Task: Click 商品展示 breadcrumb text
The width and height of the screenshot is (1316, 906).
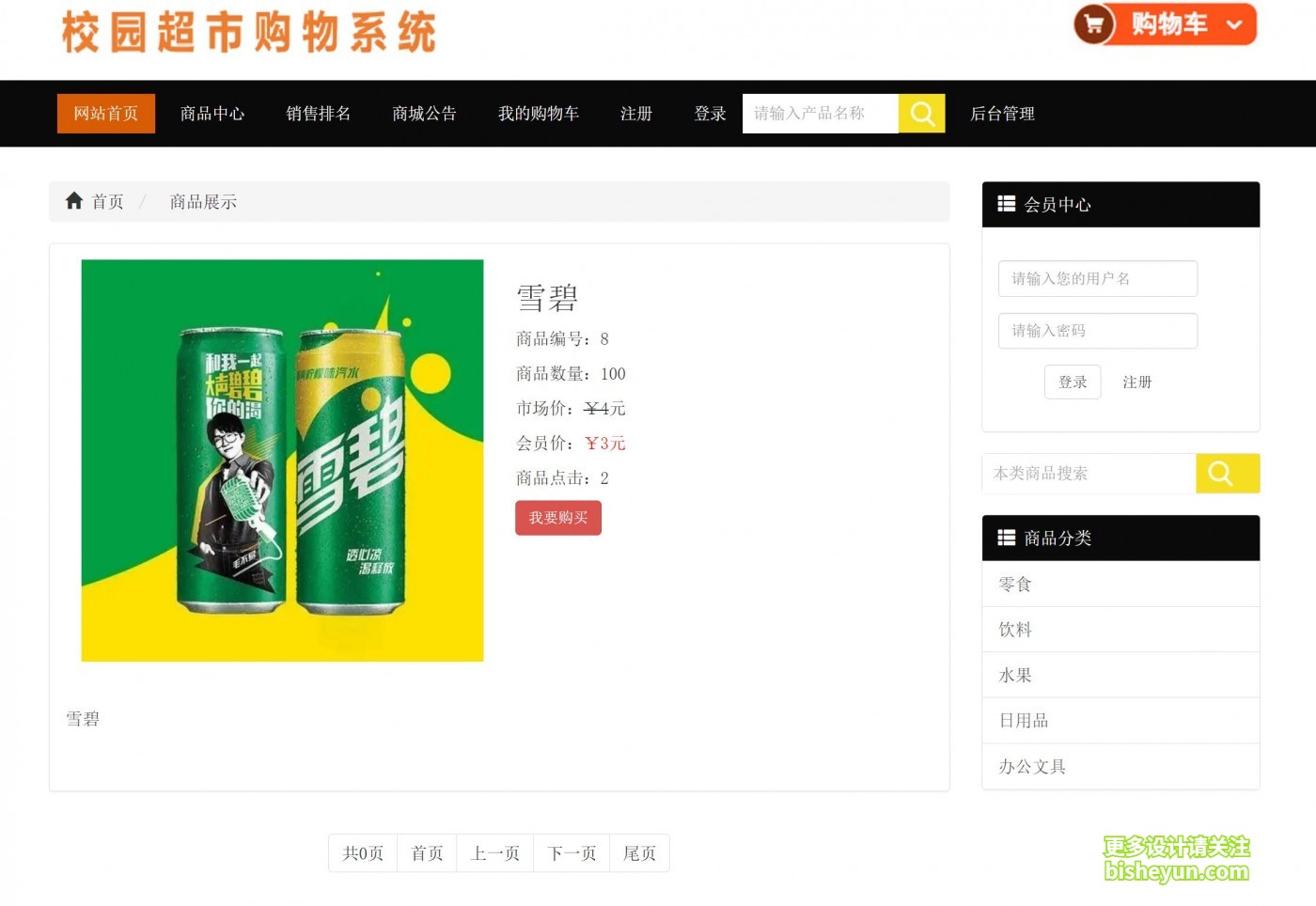Action: (203, 201)
